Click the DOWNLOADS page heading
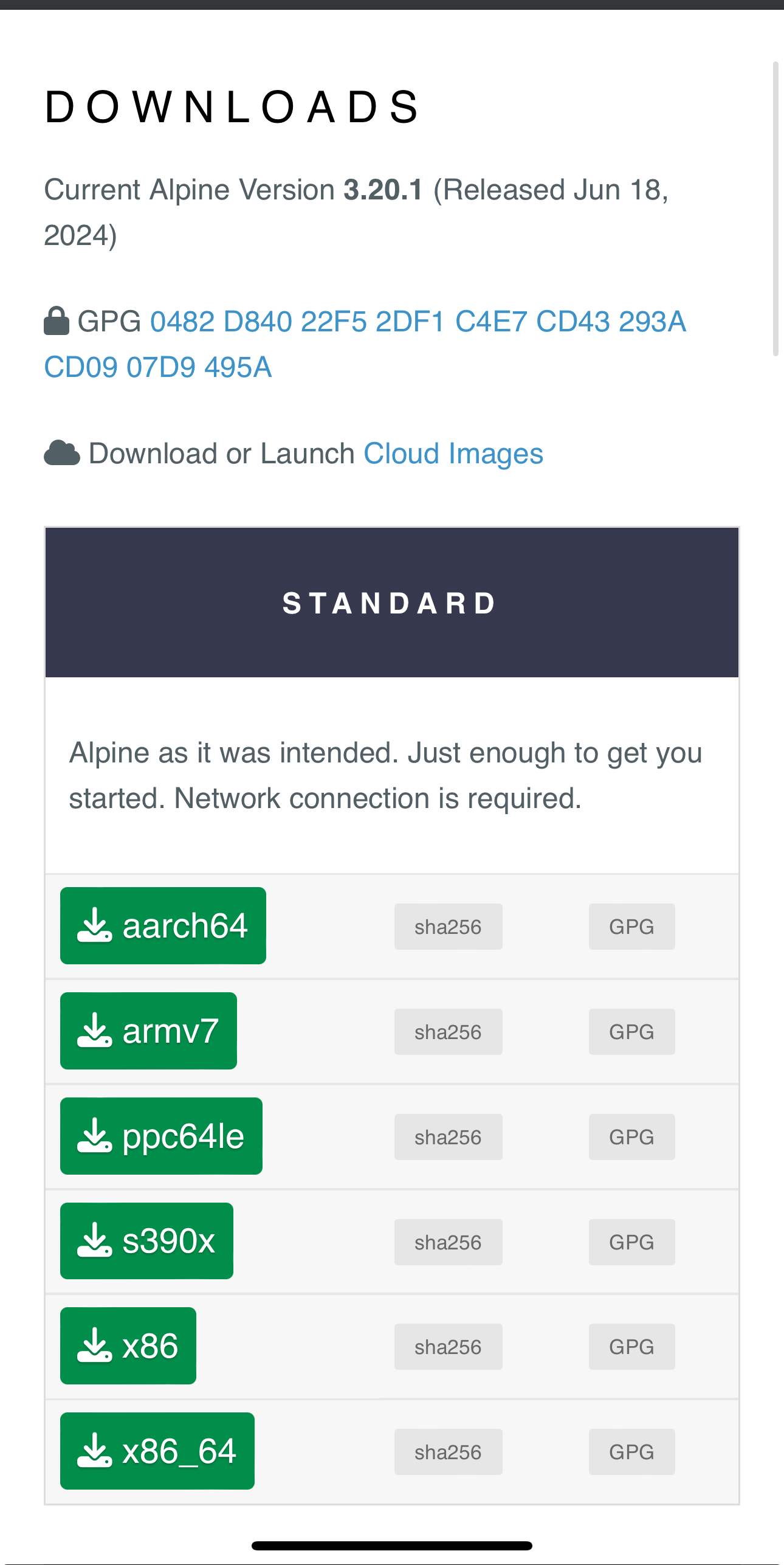The height and width of the screenshot is (1565, 784). (x=233, y=107)
